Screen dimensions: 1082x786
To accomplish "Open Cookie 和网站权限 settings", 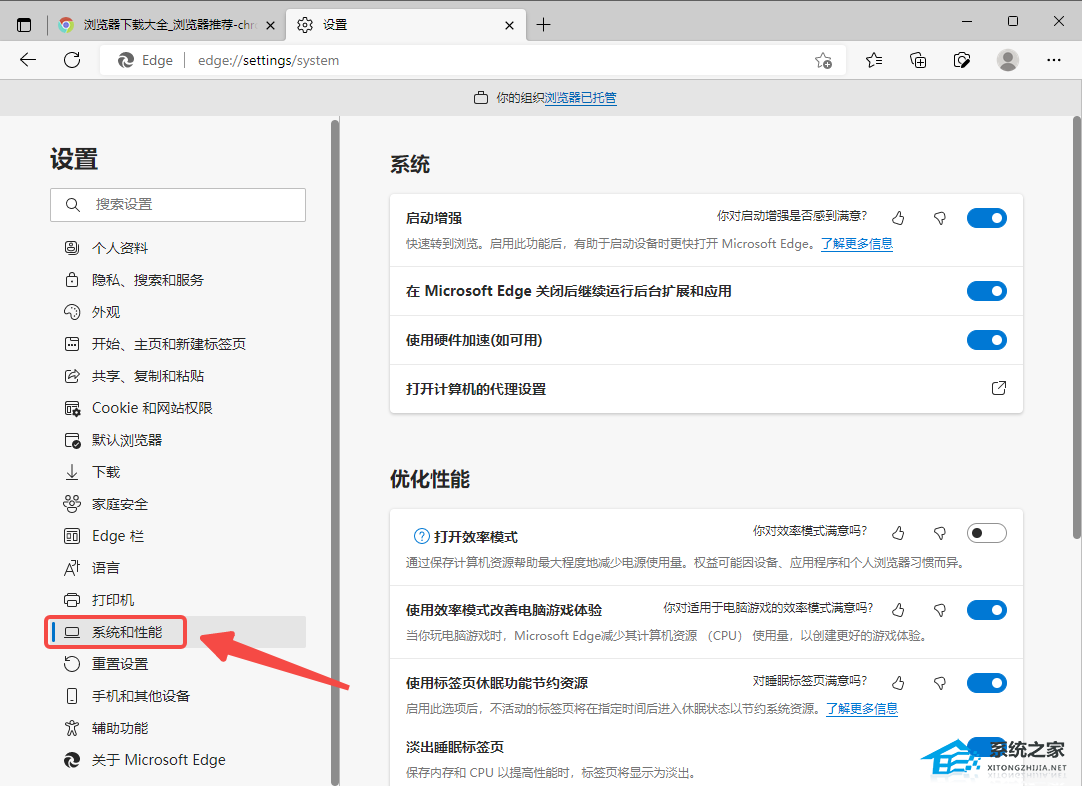I will coord(178,408).
